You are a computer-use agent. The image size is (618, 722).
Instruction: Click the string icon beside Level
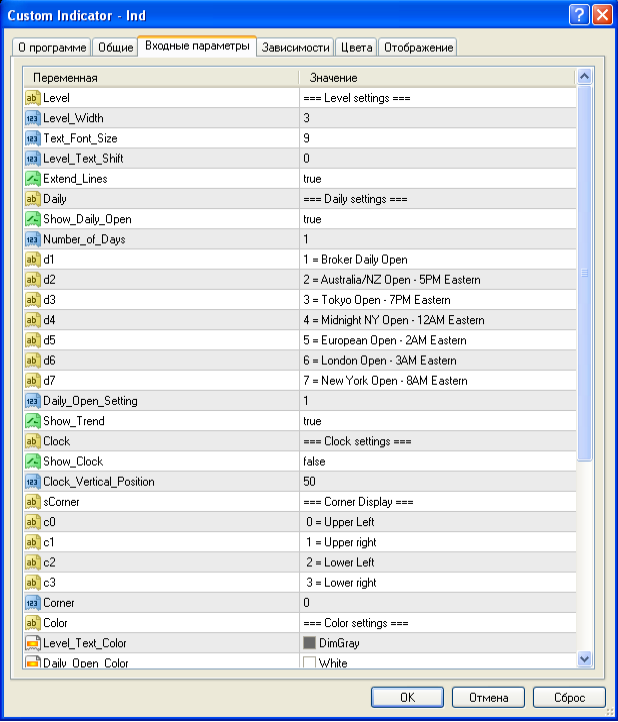click(x=32, y=98)
